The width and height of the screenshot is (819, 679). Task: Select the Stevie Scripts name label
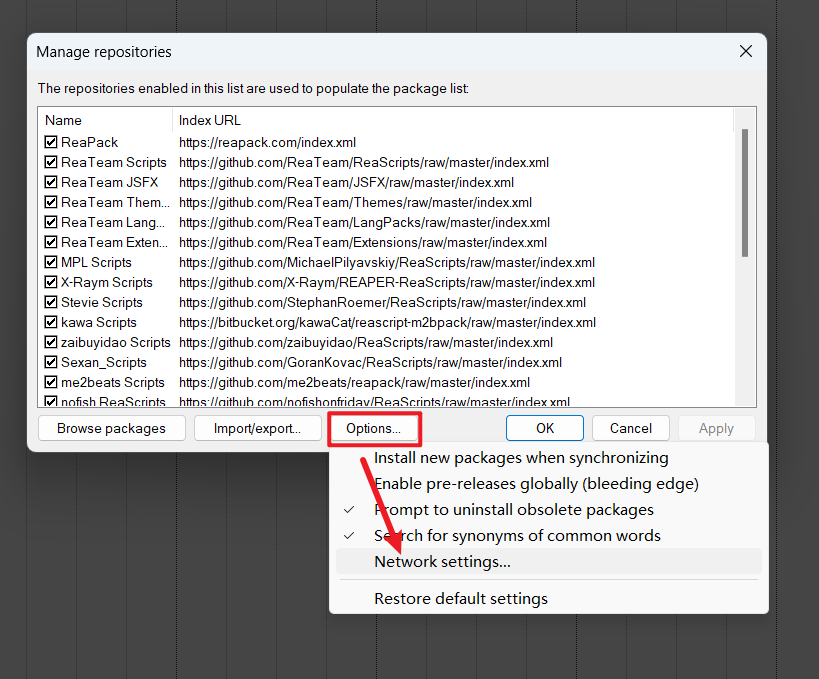(102, 302)
